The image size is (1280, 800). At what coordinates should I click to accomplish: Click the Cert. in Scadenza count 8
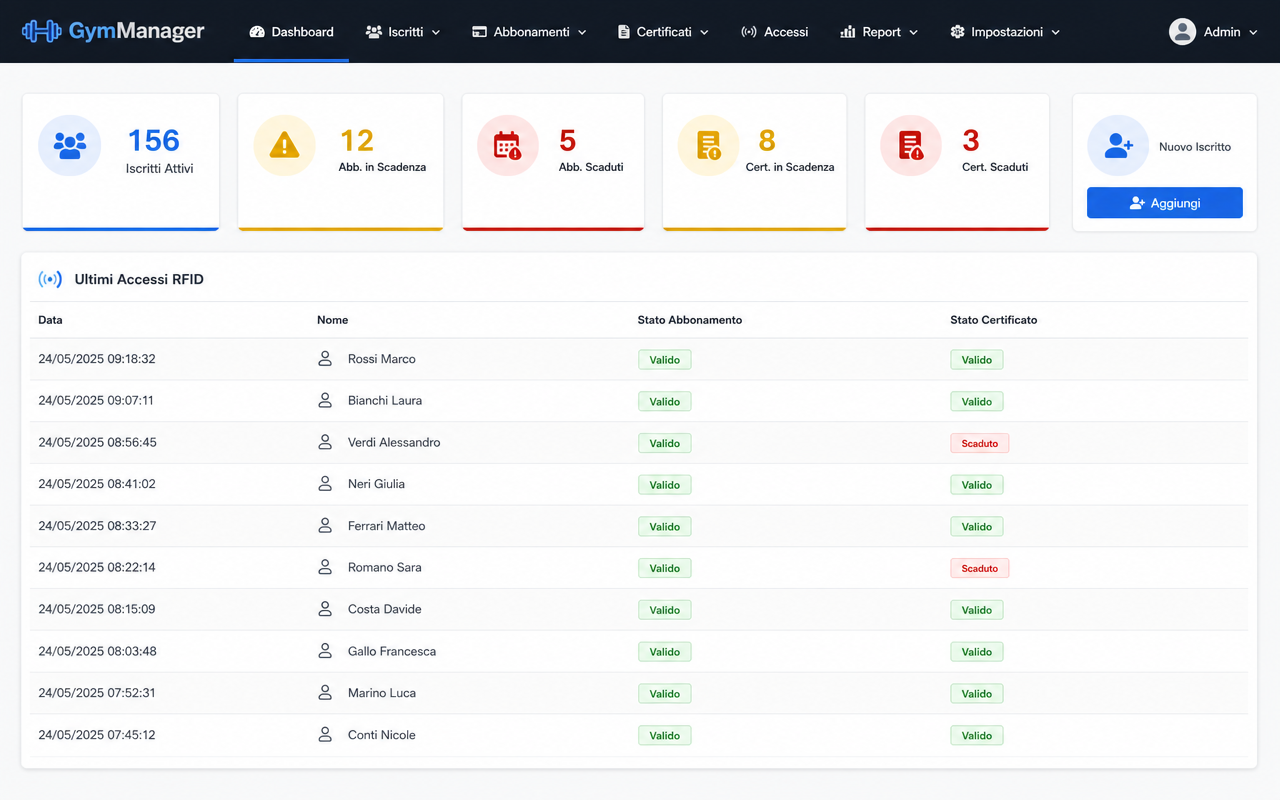(767, 140)
